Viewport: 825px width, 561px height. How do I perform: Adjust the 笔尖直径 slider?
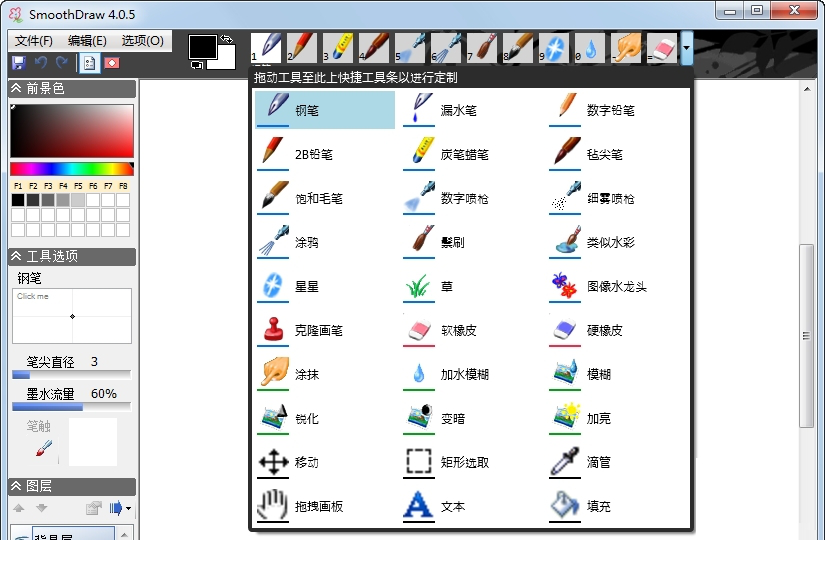pyautogui.click(x=72, y=375)
